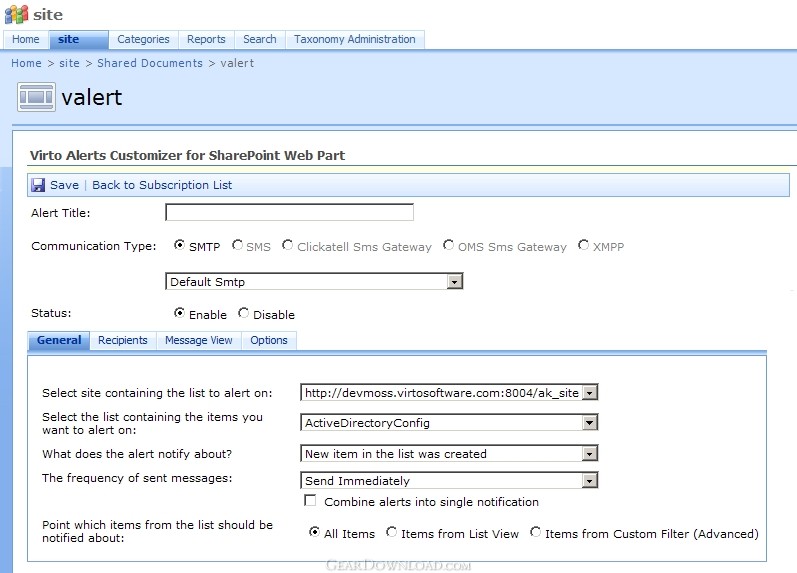Open the Home top navigation tab
This screenshot has width=797, height=573.
coord(26,39)
